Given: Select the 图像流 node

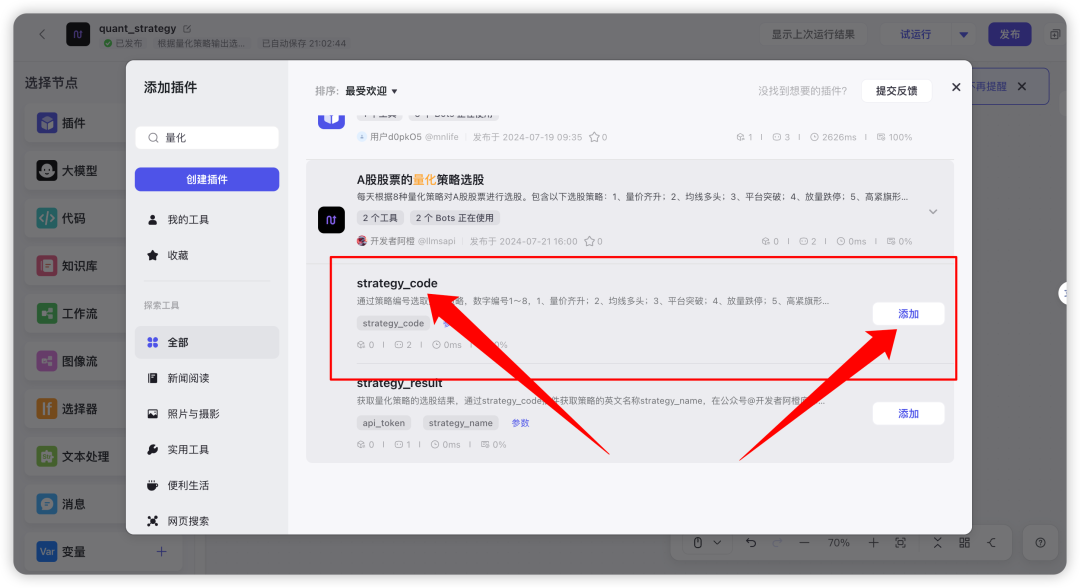Looking at the screenshot, I should (76, 361).
